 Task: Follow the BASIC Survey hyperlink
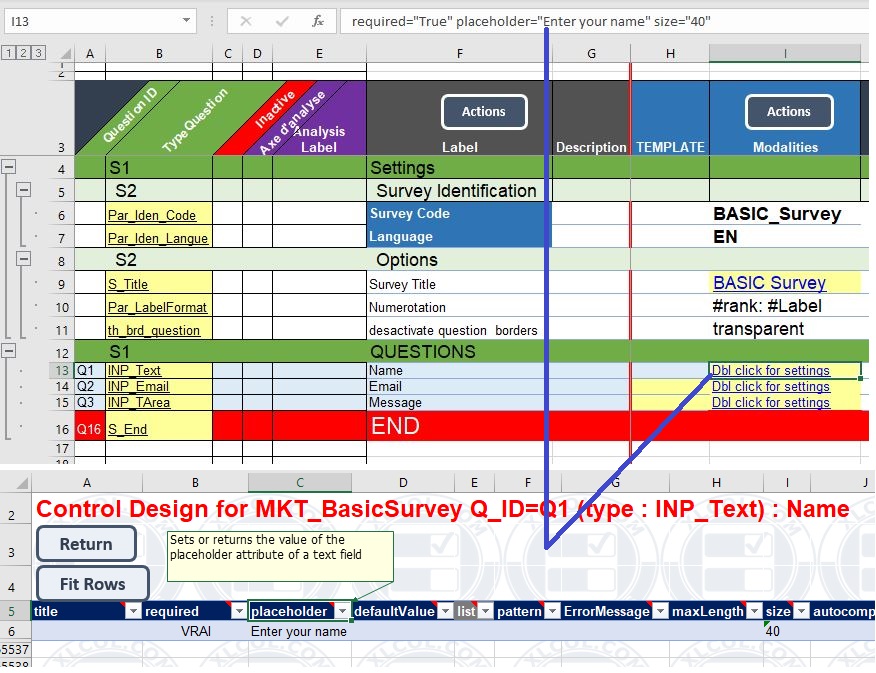(x=768, y=283)
